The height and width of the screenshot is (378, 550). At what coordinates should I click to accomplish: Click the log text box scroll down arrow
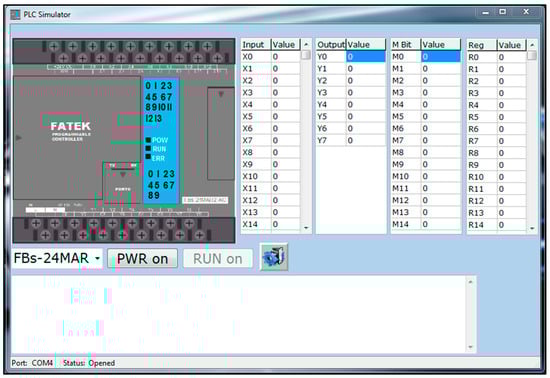(471, 347)
